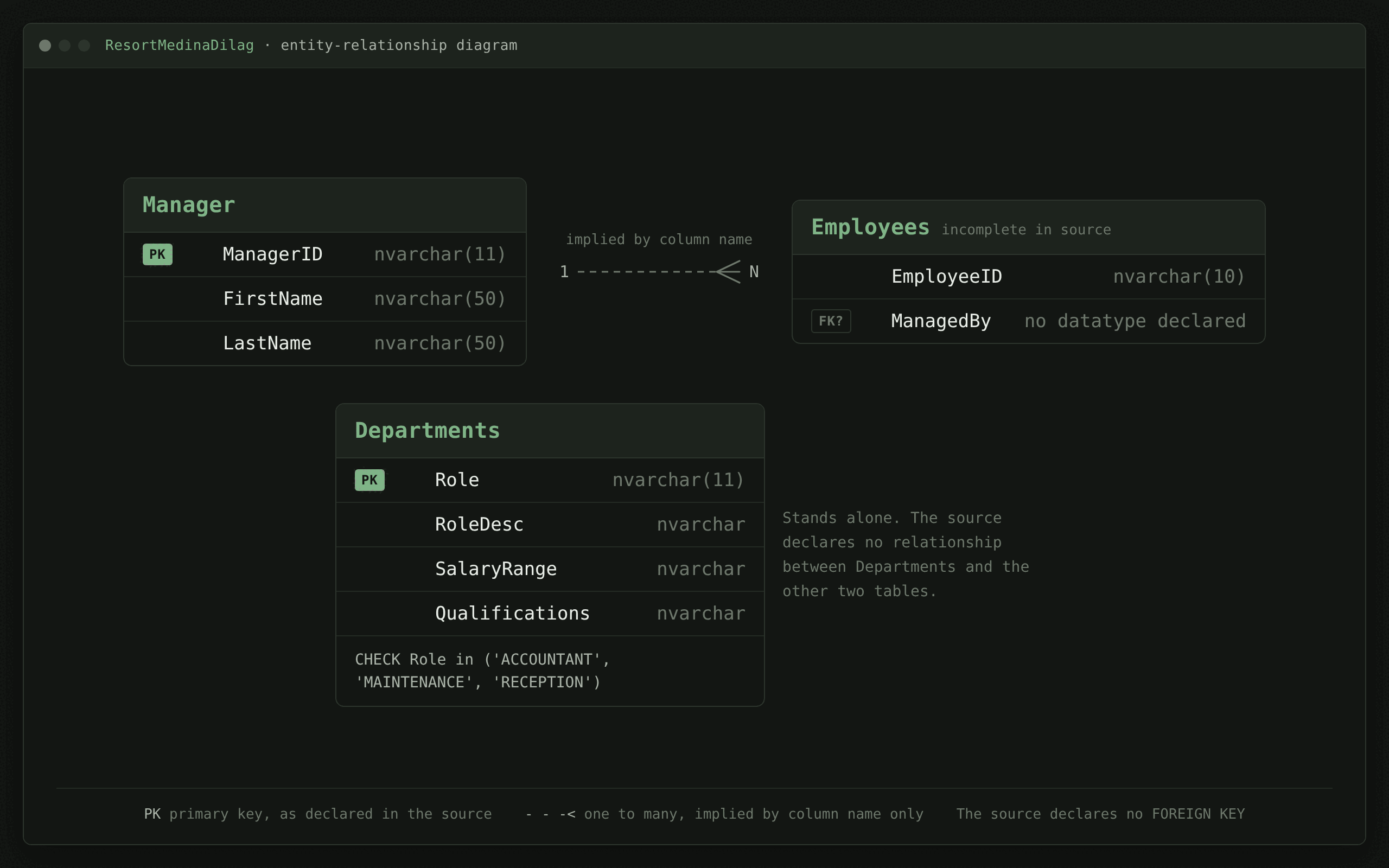Click 'incomplete in source' note

pos(1025,229)
